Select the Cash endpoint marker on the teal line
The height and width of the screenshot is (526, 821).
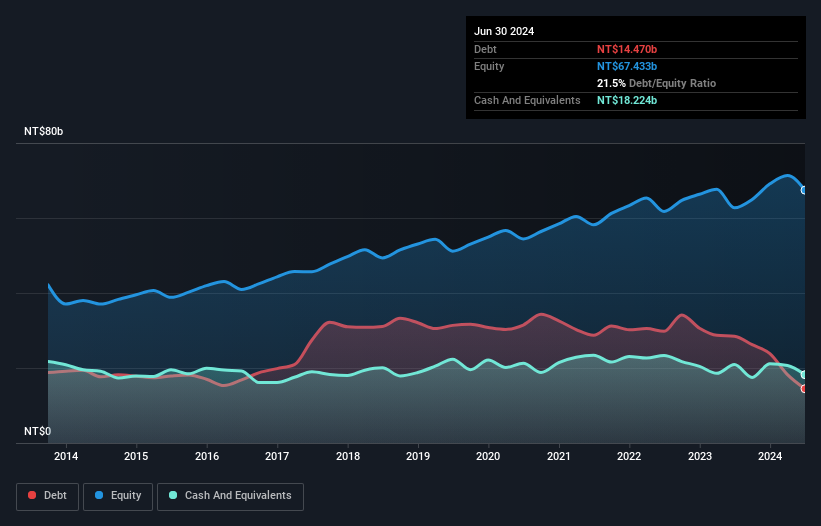[804, 375]
